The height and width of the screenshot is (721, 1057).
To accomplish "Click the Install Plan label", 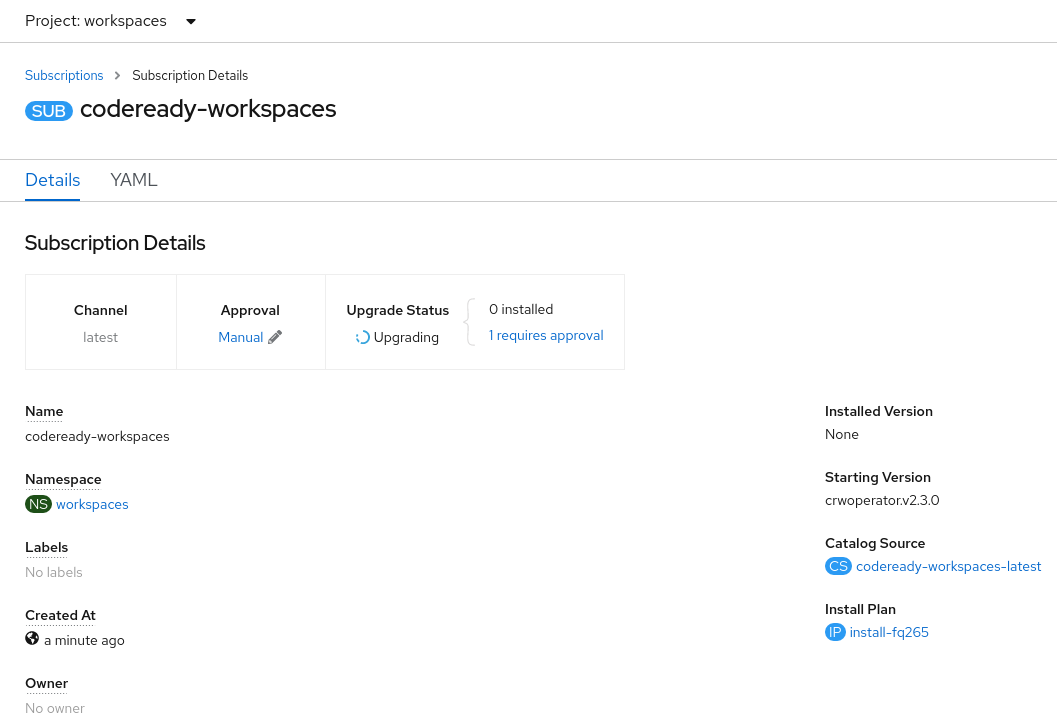I will click(860, 609).
